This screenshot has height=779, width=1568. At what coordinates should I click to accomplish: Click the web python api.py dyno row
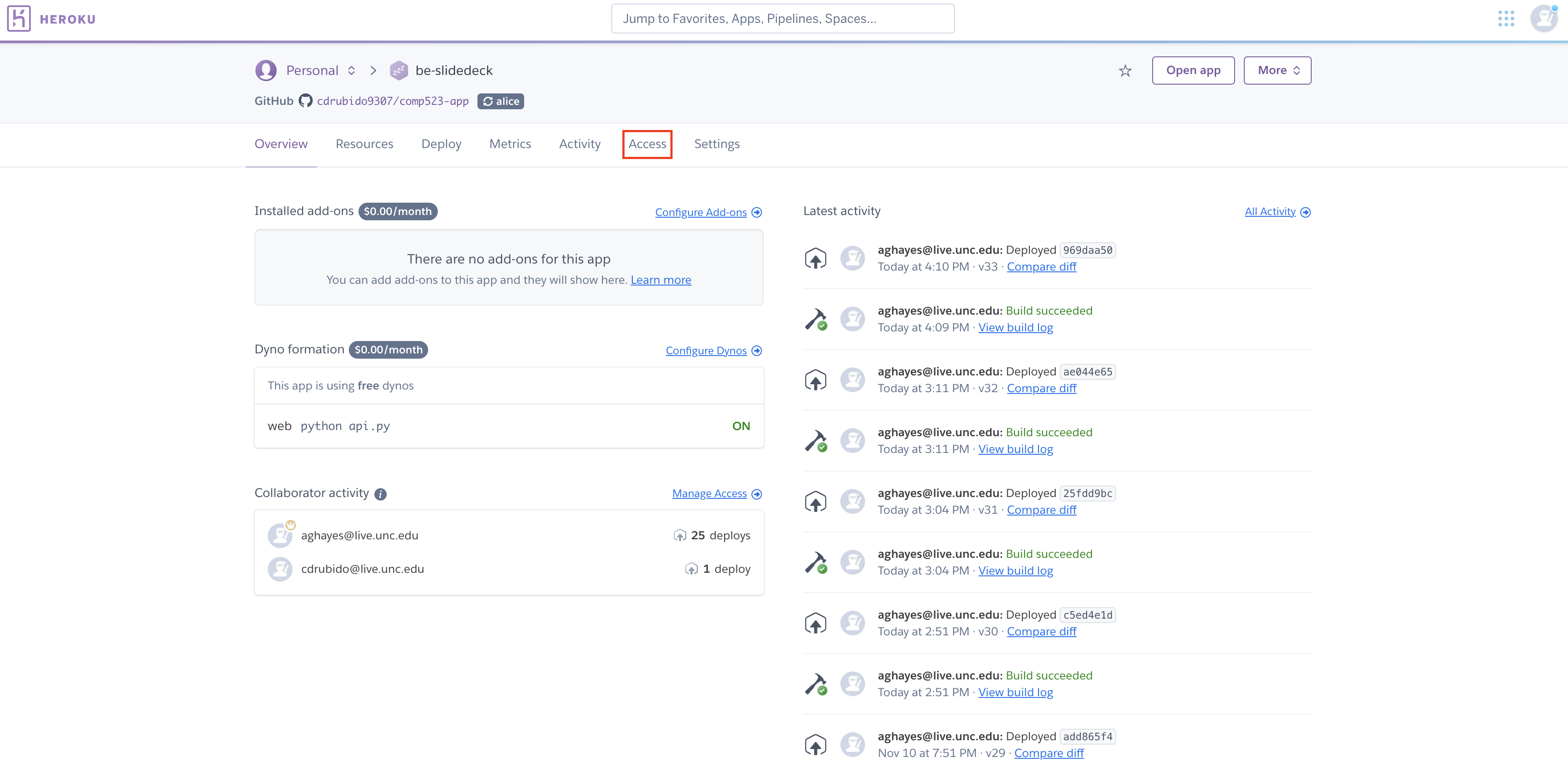point(509,427)
